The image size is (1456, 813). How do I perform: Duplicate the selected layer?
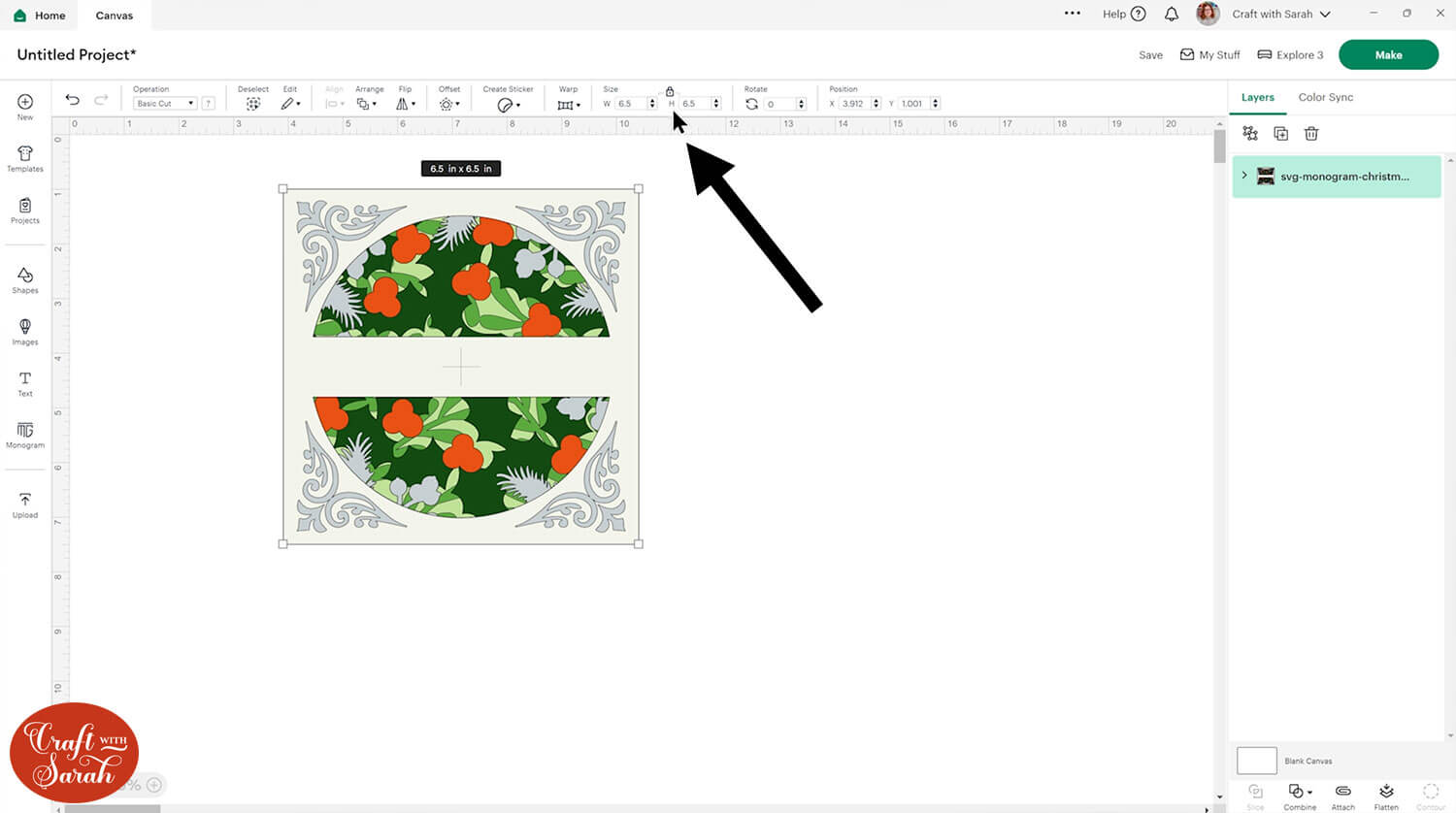[x=1280, y=134]
